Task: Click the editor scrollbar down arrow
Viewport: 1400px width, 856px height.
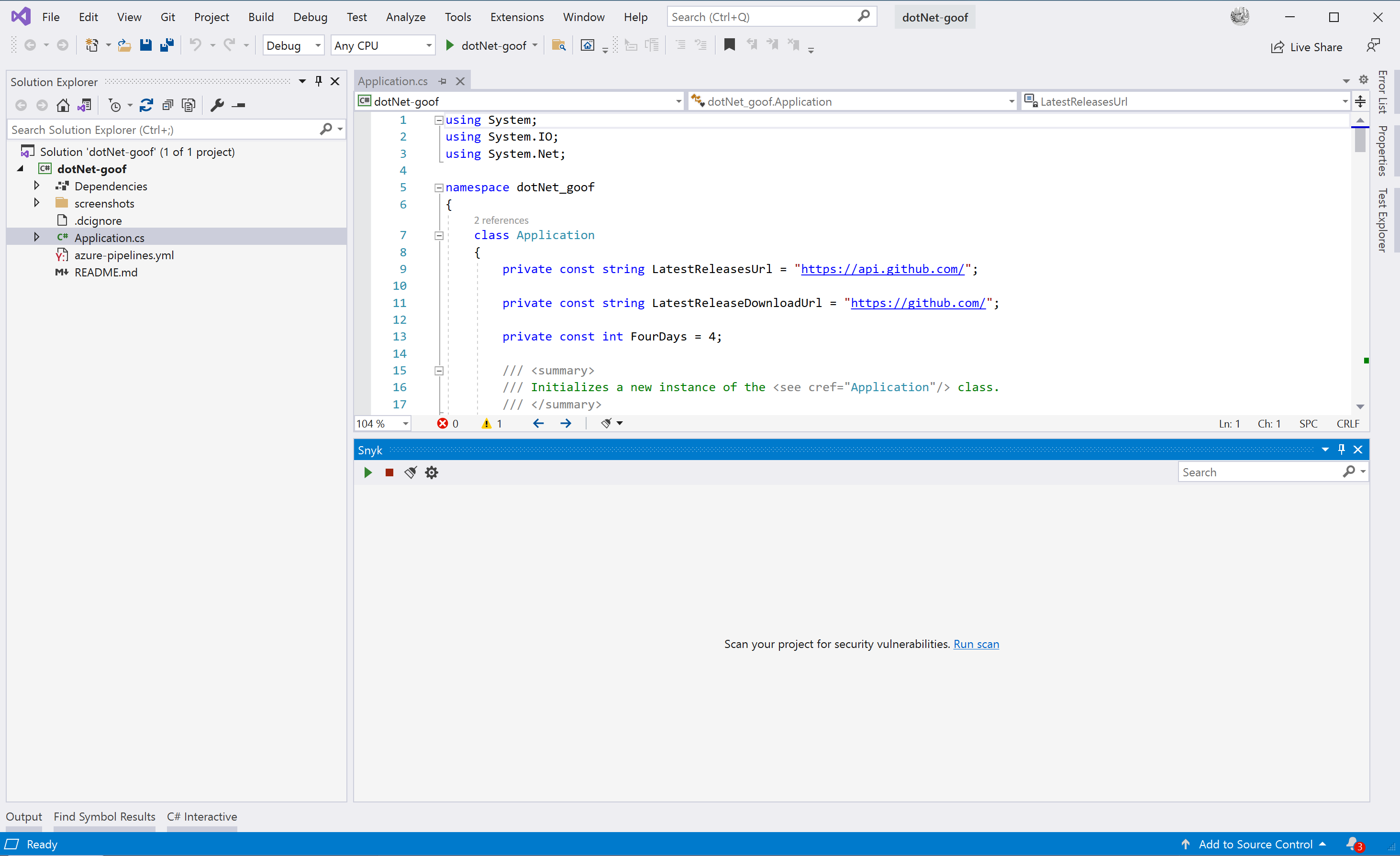Action: point(1360,406)
